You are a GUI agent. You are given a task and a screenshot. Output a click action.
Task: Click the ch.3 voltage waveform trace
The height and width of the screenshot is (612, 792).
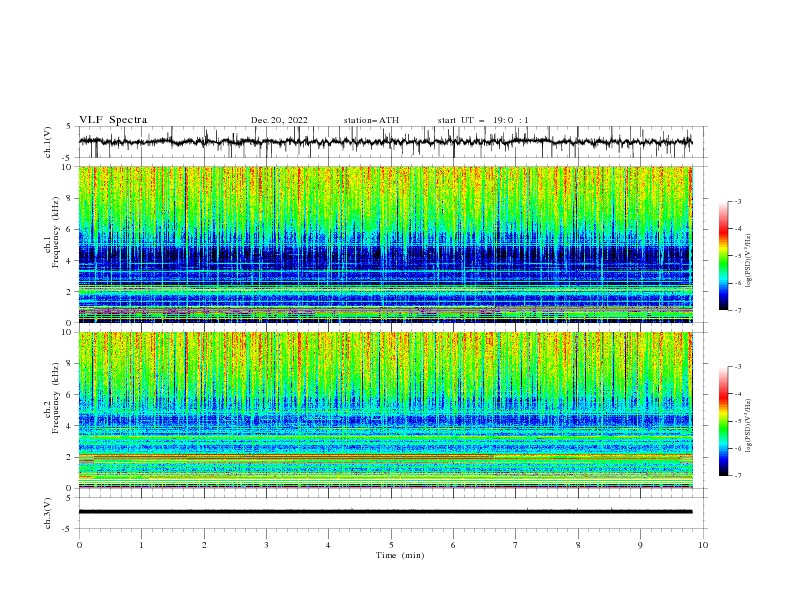pyautogui.click(x=386, y=512)
